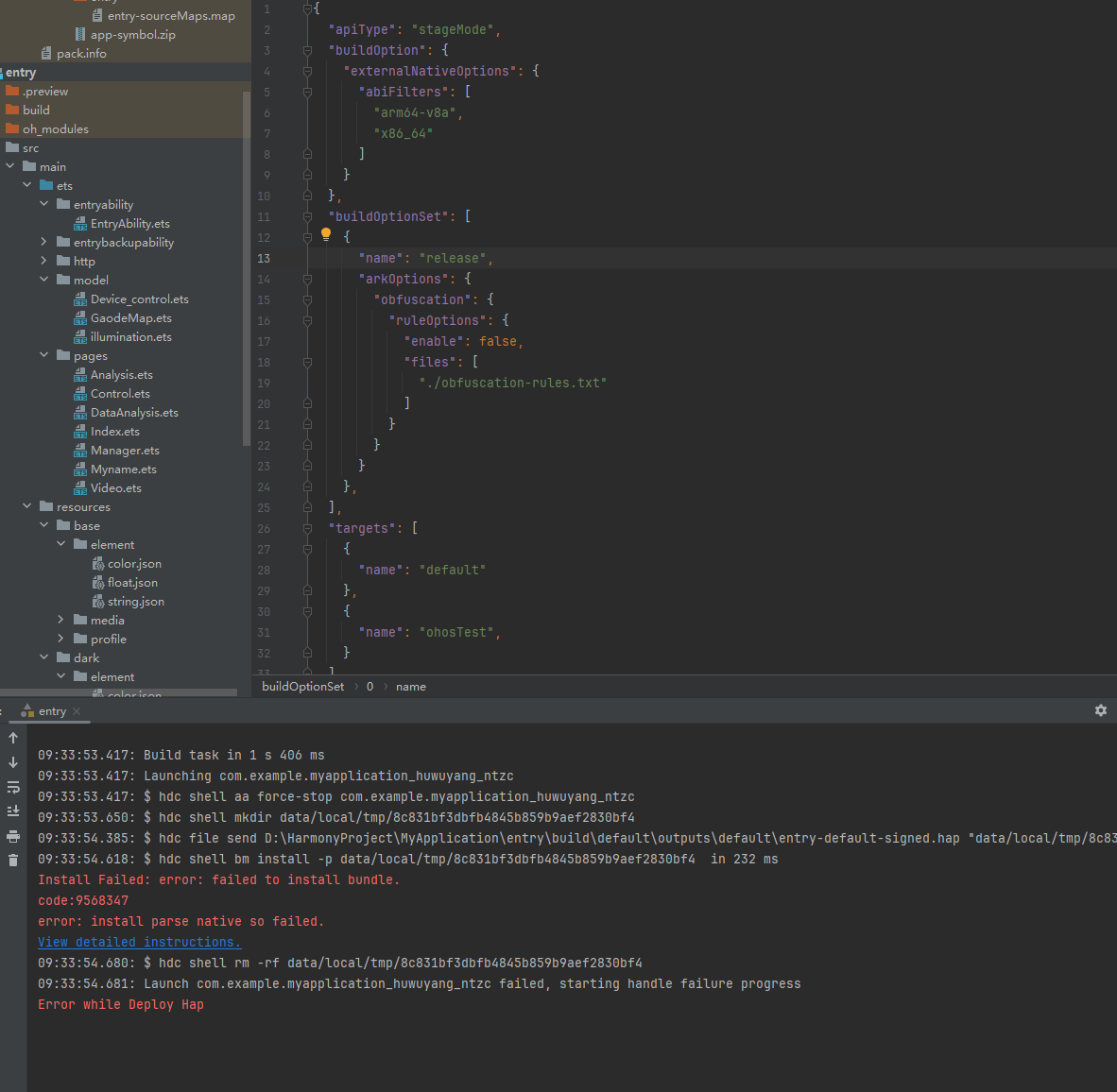Screen dimensions: 1117x1092
Task: Collapse the dark folder
Action: click(44, 657)
